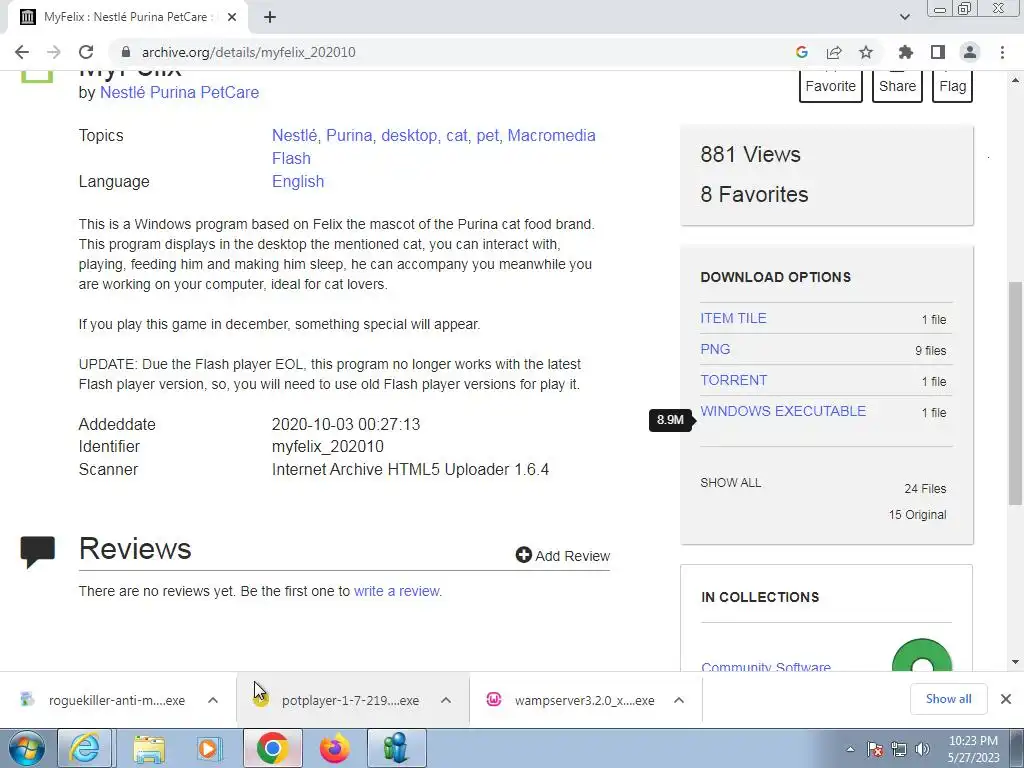
Task: Download the ITEM TILE option
Action: [x=733, y=318]
